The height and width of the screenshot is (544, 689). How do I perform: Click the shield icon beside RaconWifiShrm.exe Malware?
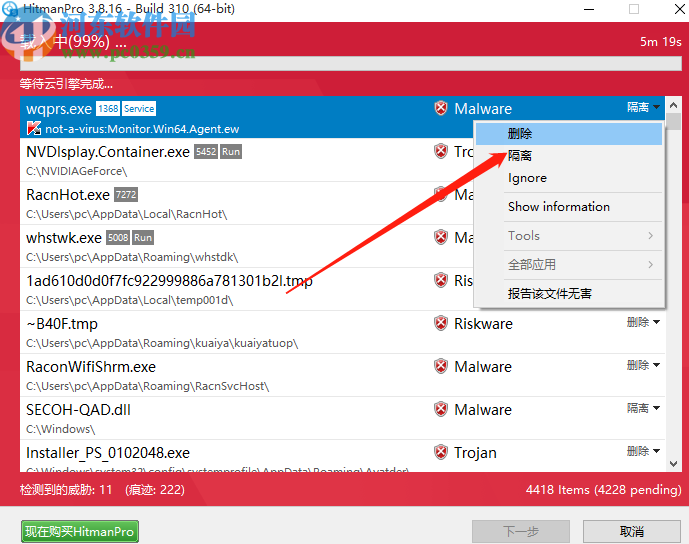tap(441, 366)
